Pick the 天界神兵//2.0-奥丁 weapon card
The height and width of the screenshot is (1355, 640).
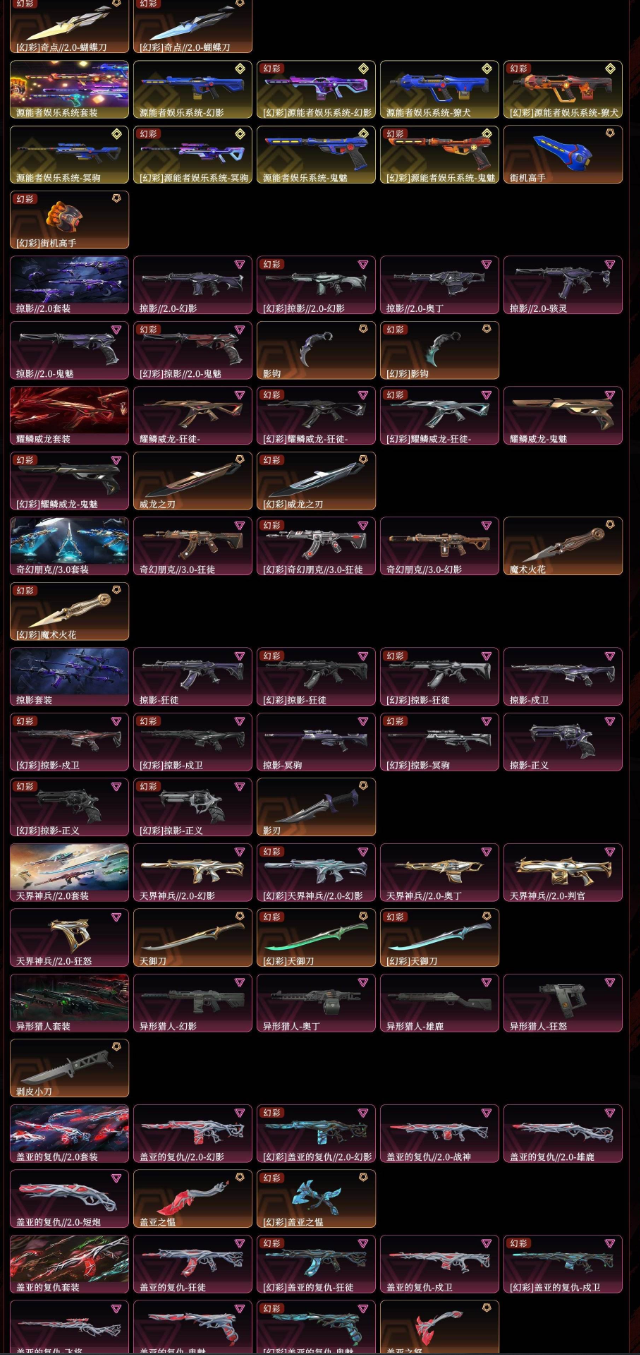click(440, 873)
